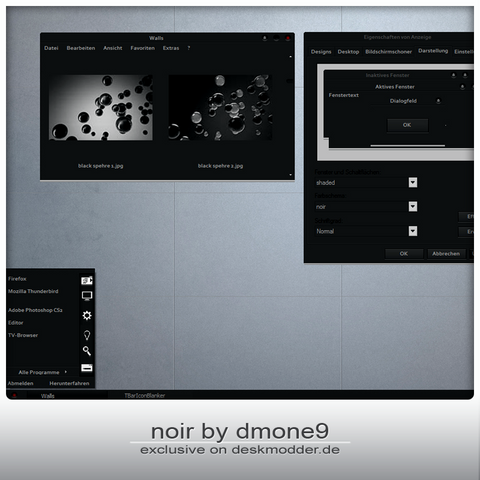Open the magnifier search icon

(x=87, y=351)
